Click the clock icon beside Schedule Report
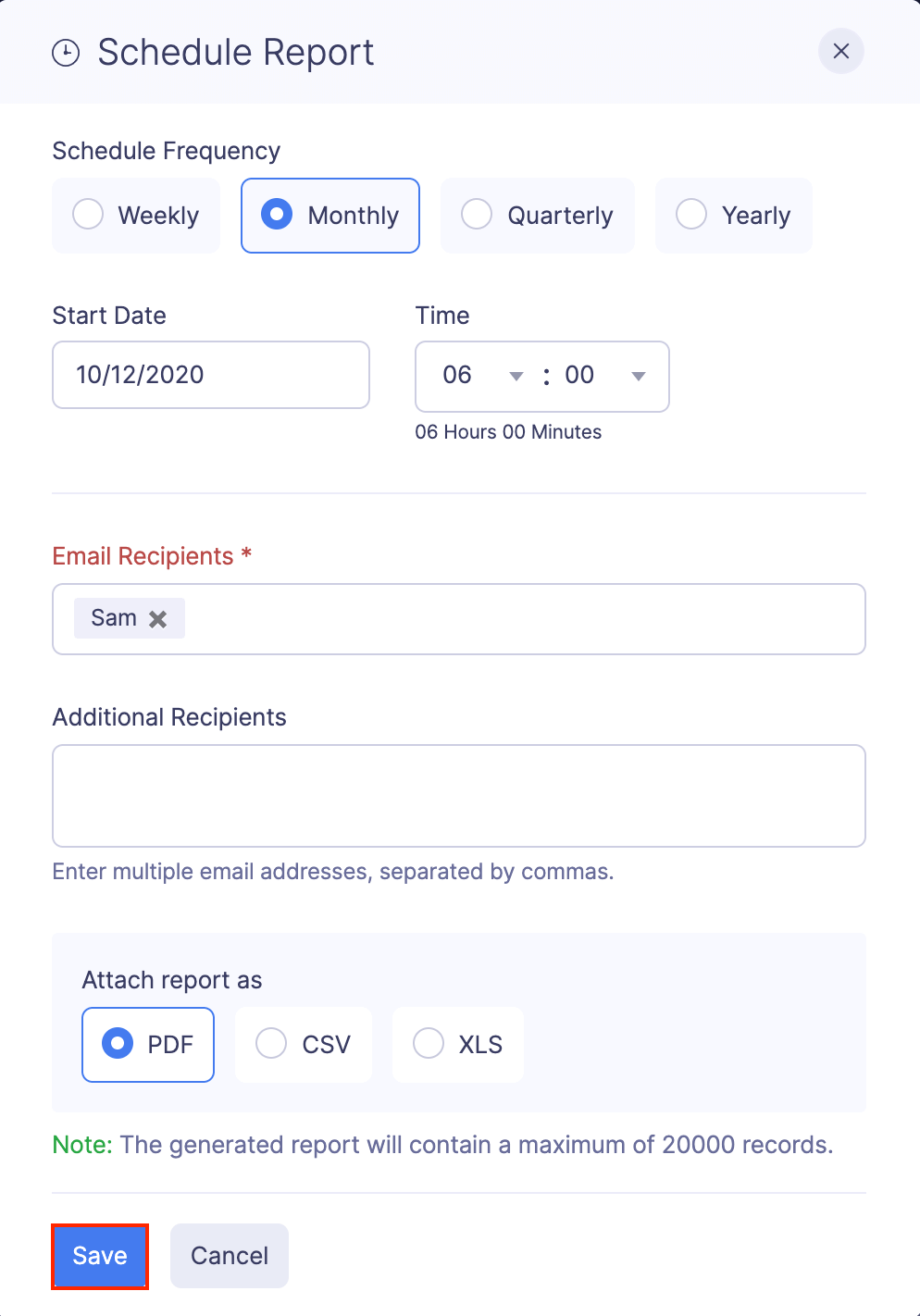The width and height of the screenshot is (920, 1316). click(x=66, y=53)
